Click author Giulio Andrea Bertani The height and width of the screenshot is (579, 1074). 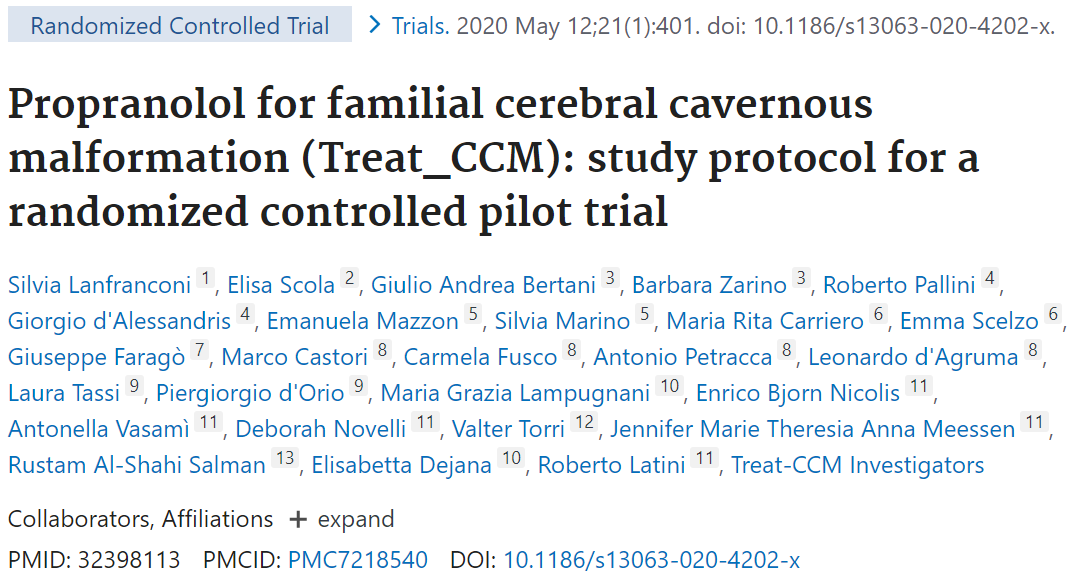pyautogui.click(x=483, y=285)
